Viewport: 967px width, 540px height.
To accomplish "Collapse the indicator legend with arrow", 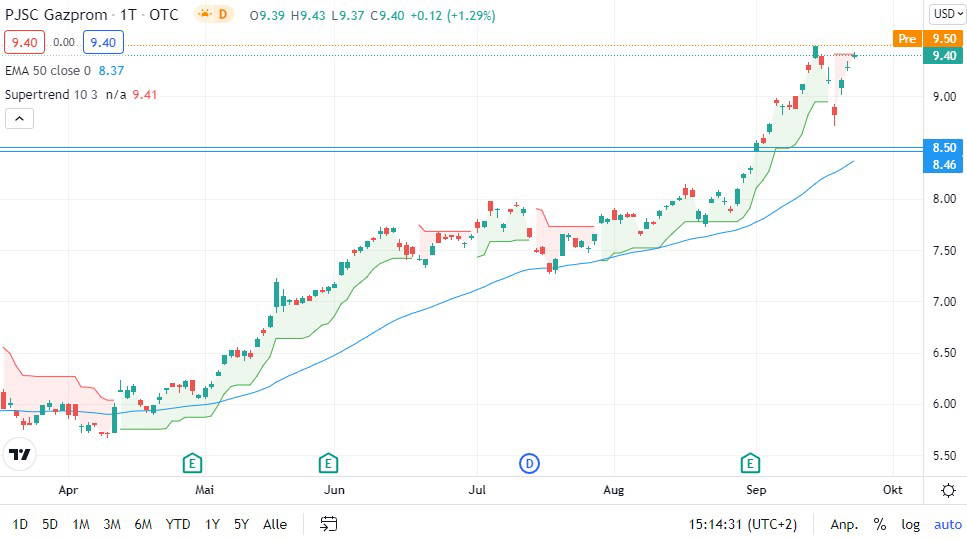I will [x=19, y=119].
